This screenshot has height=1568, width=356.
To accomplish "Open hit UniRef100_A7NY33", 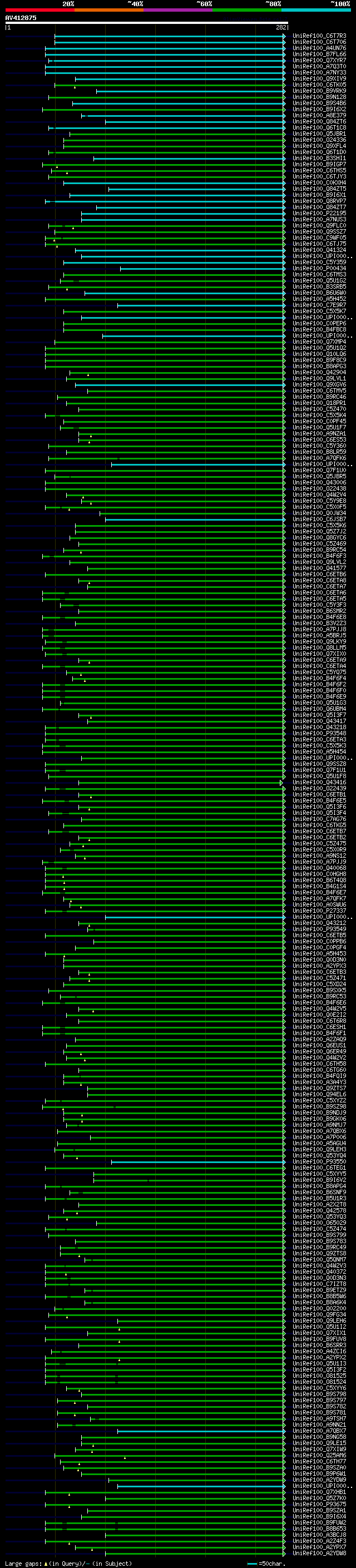I will pyautogui.click(x=319, y=72).
